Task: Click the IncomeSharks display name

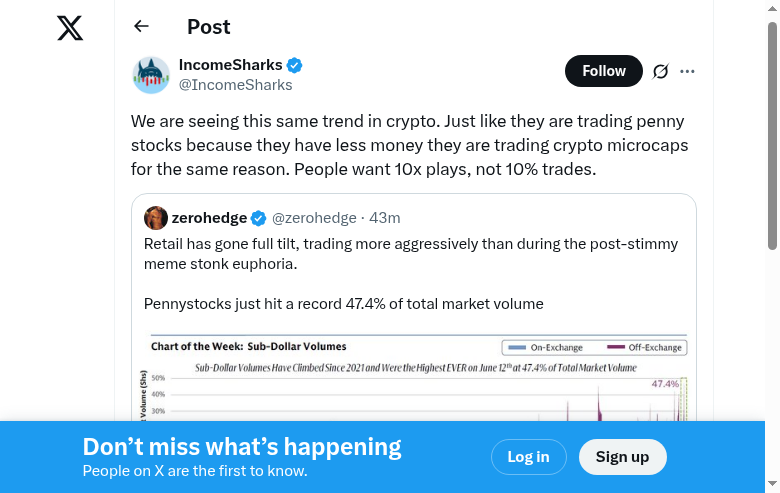Action: pyautogui.click(x=230, y=65)
